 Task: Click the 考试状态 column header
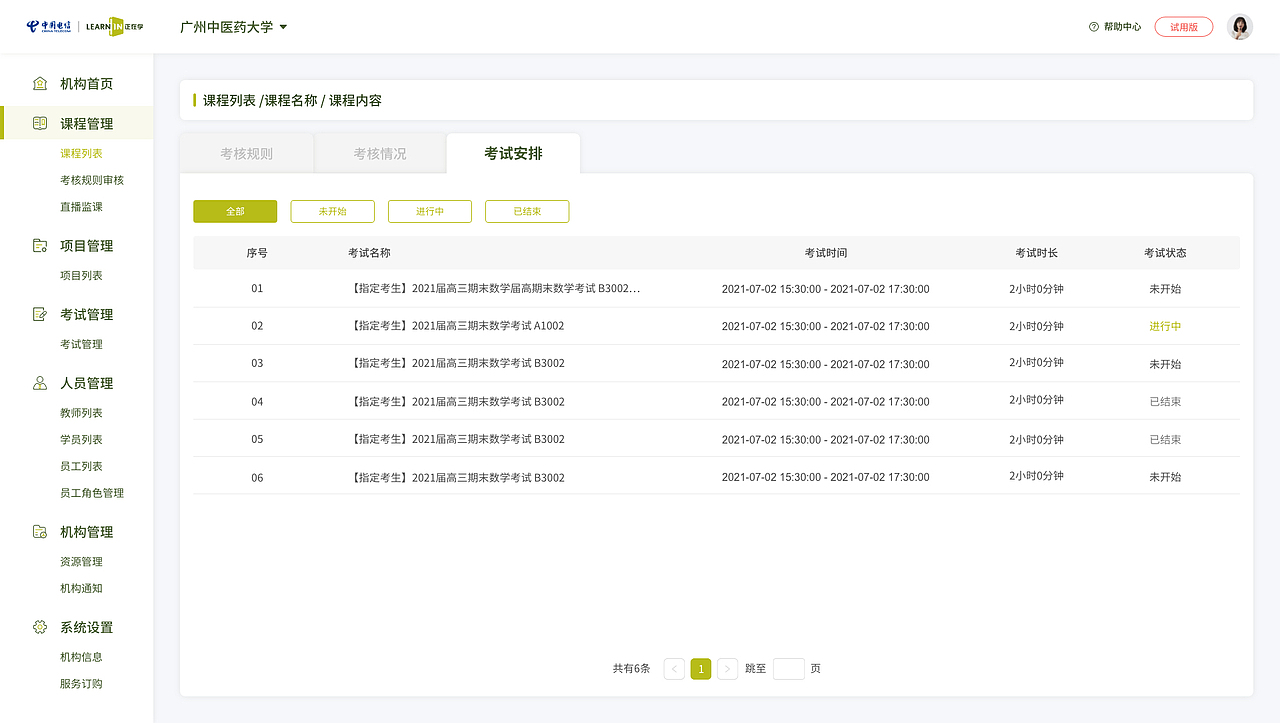click(x=1165, y=253)
